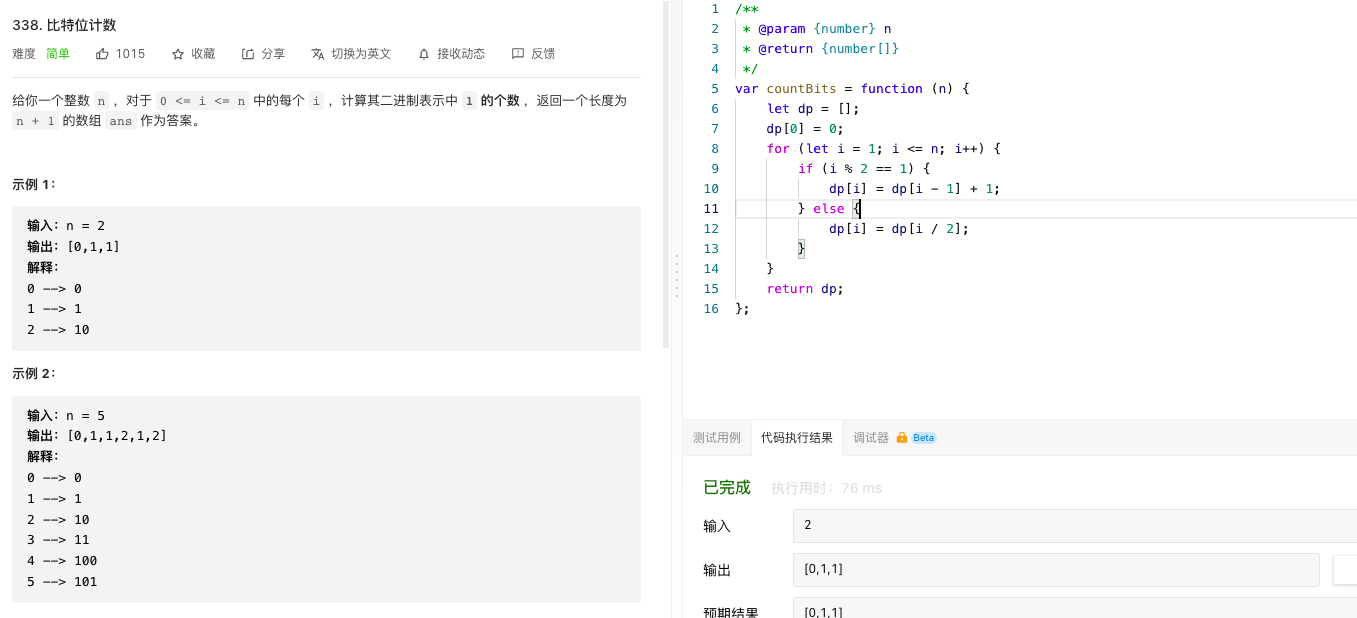Select the 代码执行结果 tab

point(797,438)
